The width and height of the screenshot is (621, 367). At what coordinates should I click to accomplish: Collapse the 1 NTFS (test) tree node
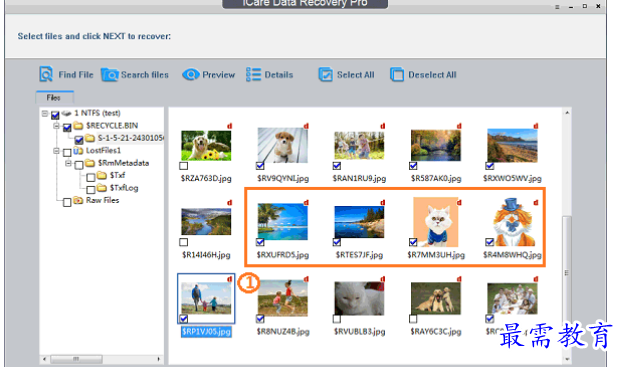[45, 114]
